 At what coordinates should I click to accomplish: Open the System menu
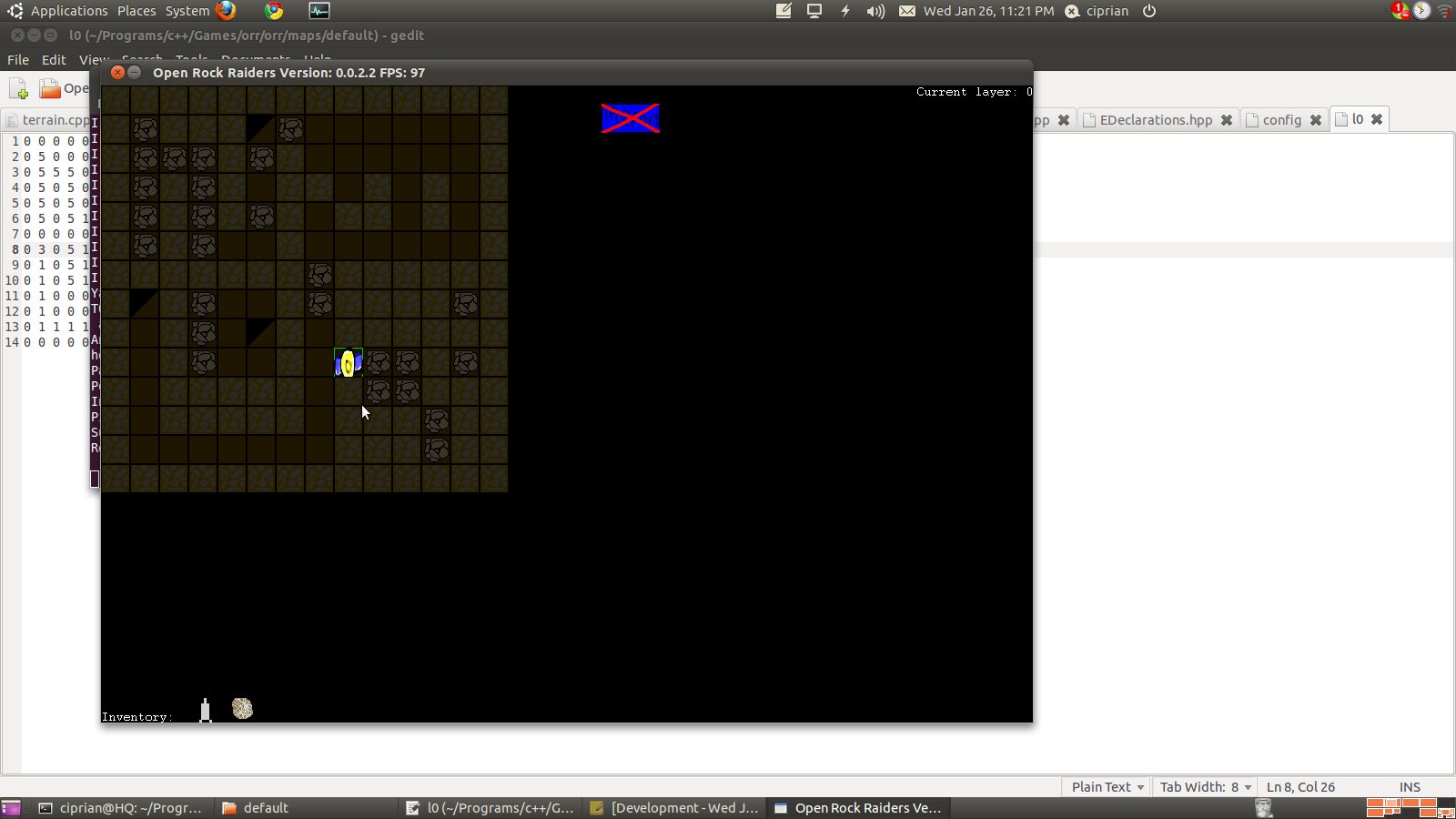187,11
